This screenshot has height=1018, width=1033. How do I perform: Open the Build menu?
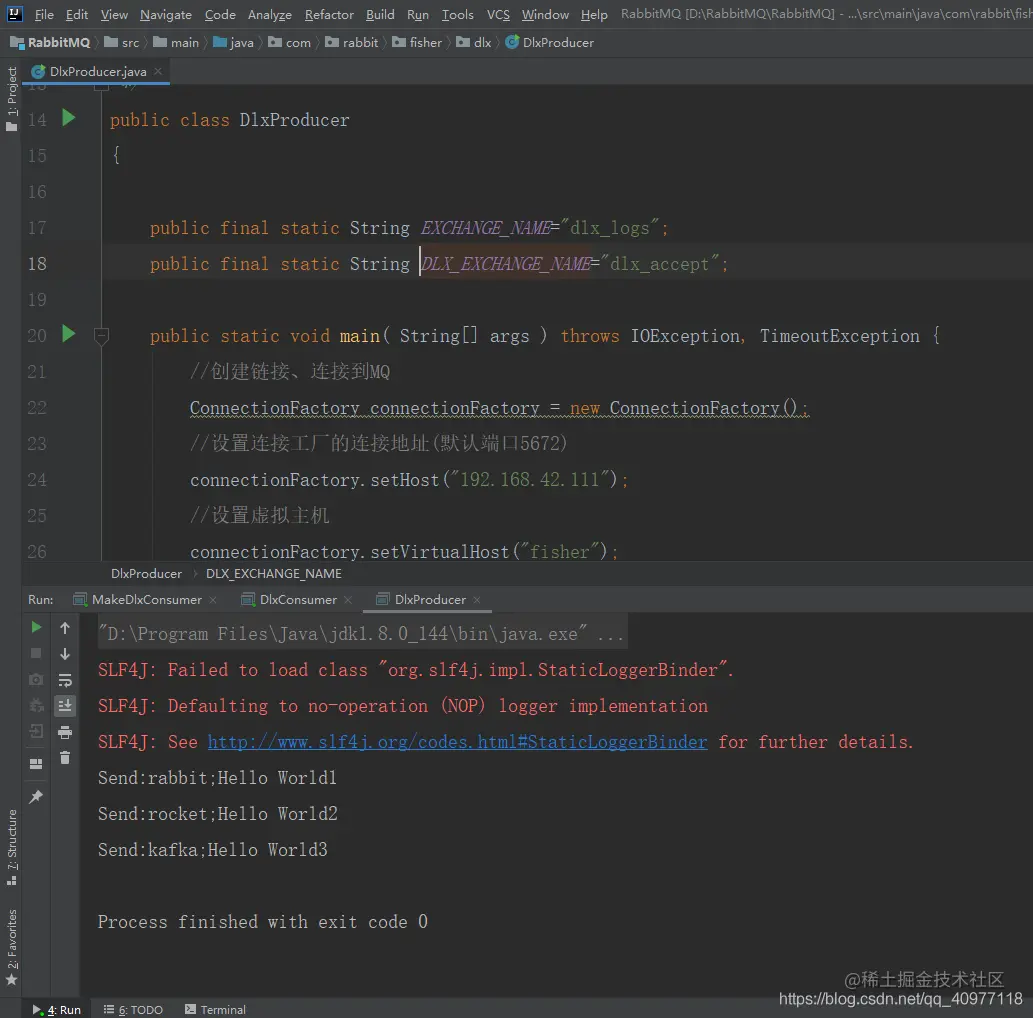pos(380,14)
